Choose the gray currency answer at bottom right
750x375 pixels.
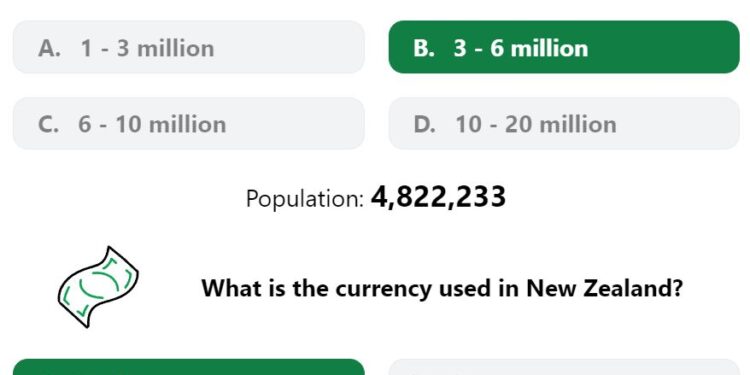point(564,367)
